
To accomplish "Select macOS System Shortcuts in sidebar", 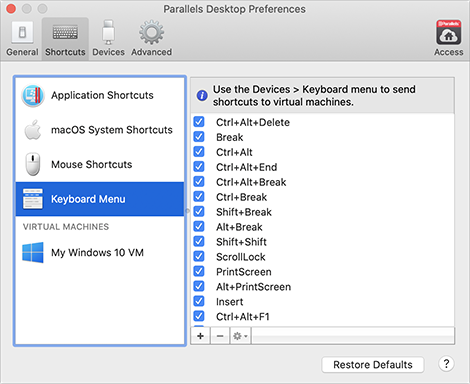I will click(100, 130).
